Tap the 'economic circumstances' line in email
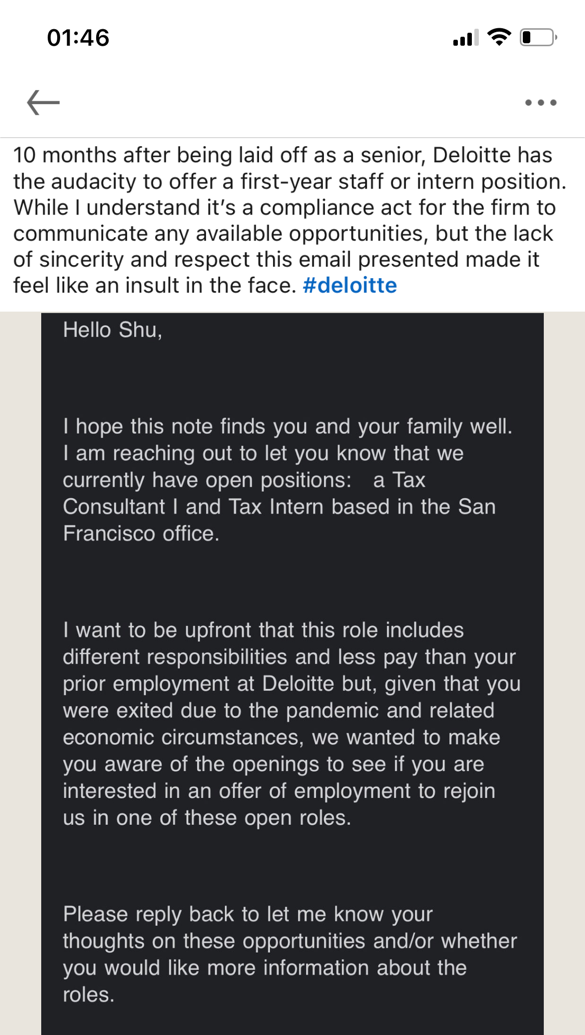585x1035 pixels. pyautogui.click(x=281, y=737)
